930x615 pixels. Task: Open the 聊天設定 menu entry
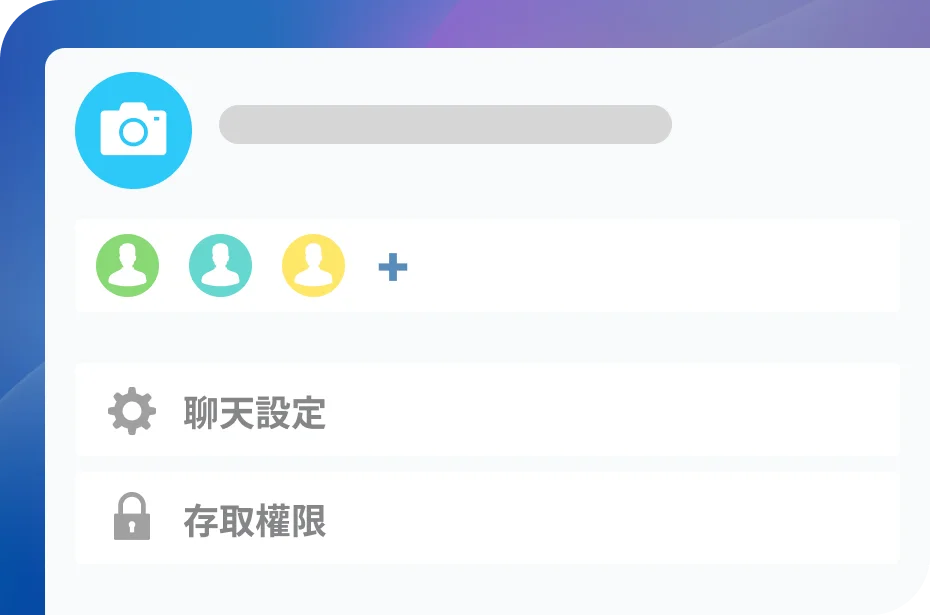[488, 410]
